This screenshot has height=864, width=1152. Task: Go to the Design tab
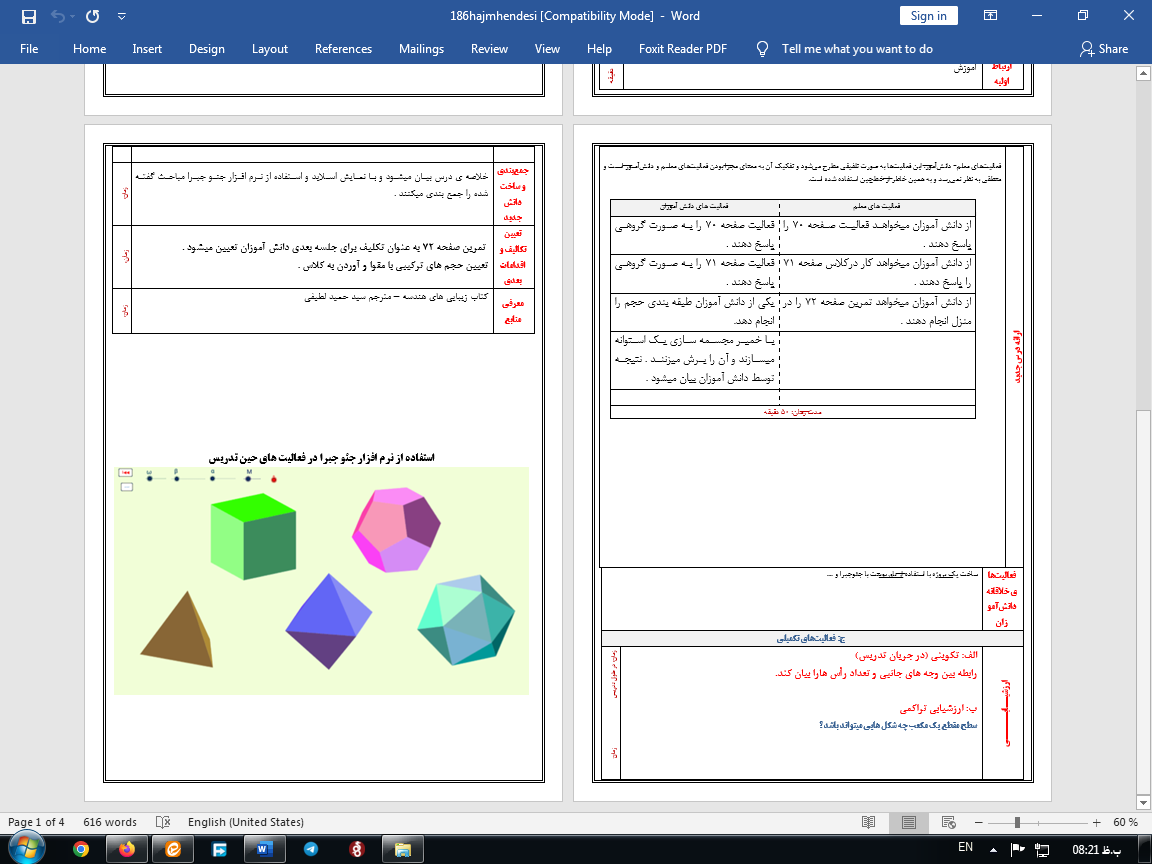click(x=206, y=48)
